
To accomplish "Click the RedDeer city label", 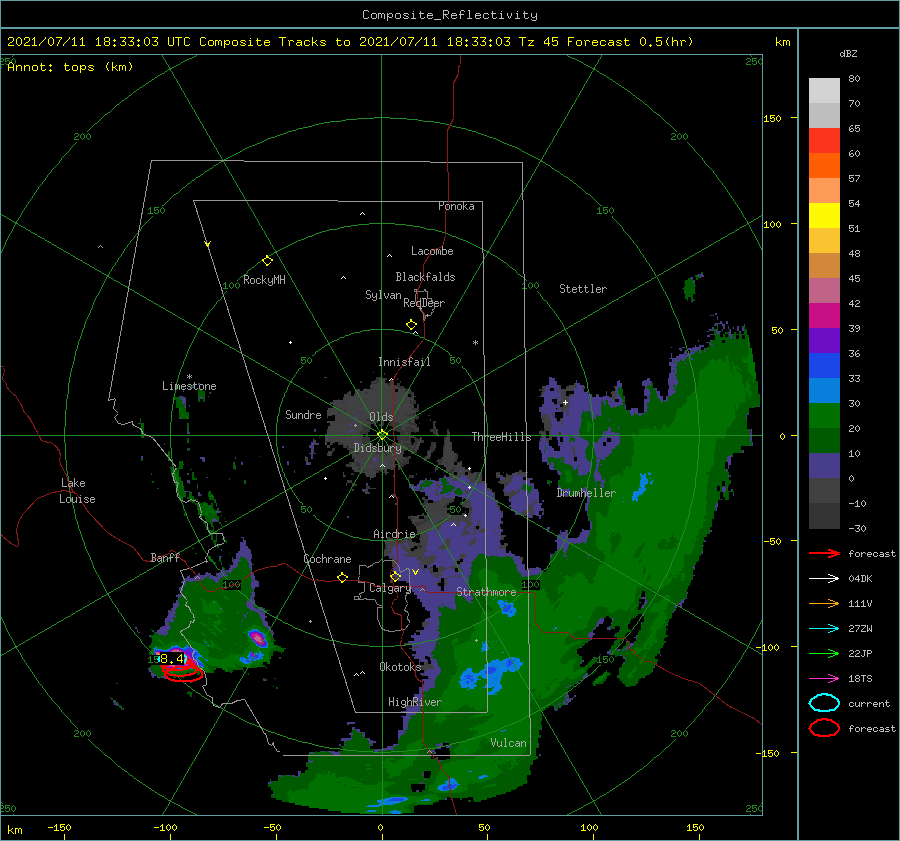I will [x=424, y=303].
